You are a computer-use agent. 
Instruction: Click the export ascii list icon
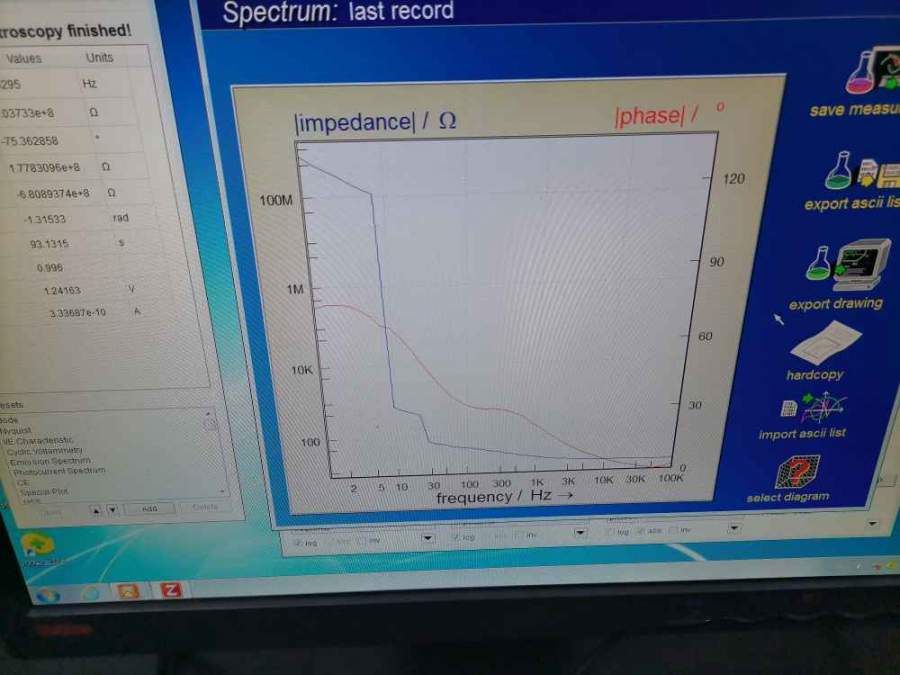[861, 170]
